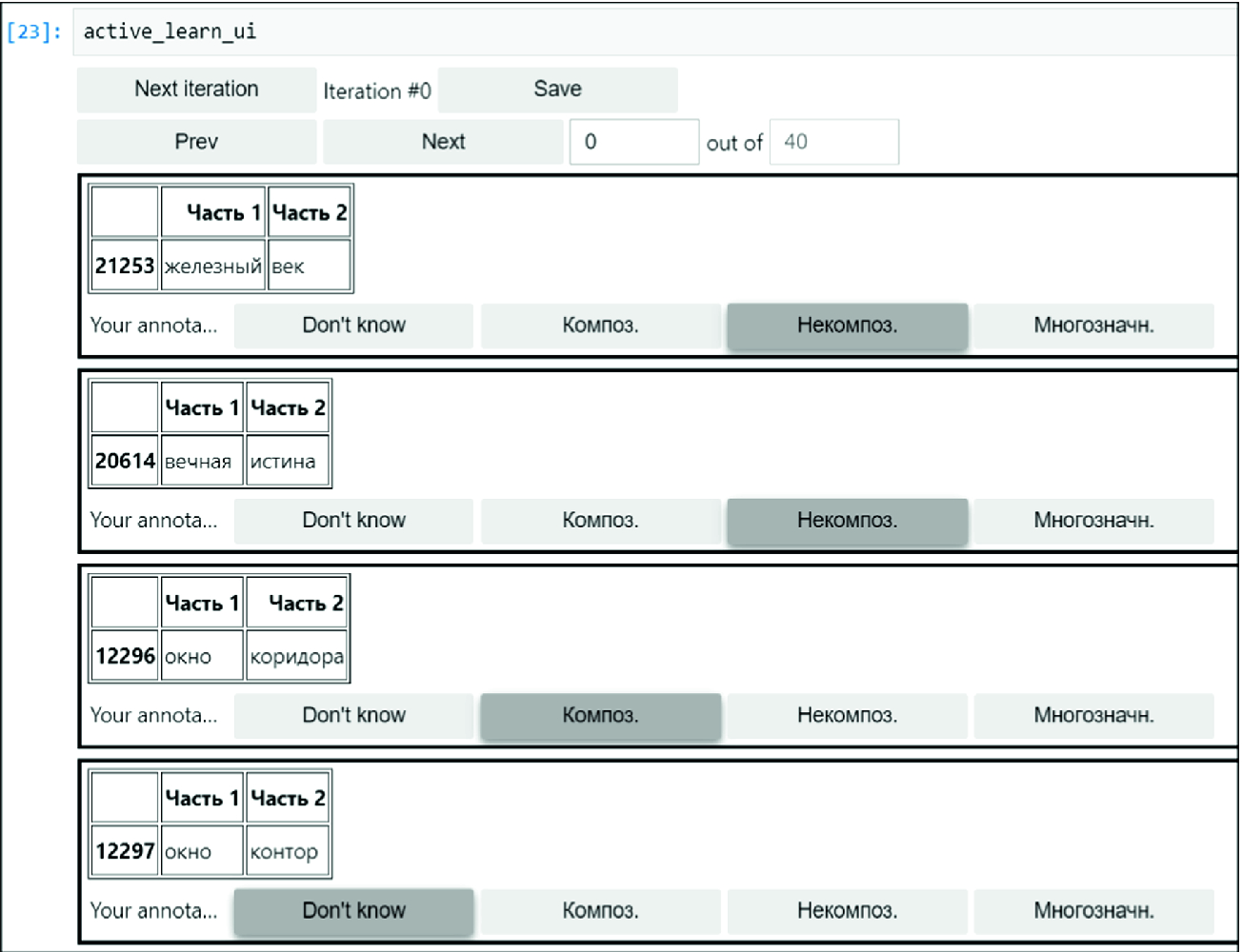Click the Save button
The width and height of the screenshot is (1242, 952).
point(558,89)
